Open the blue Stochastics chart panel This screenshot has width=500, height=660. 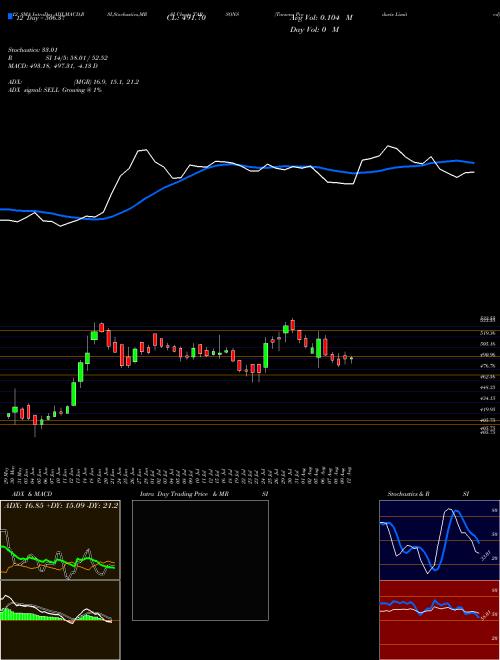coord(439,540)
